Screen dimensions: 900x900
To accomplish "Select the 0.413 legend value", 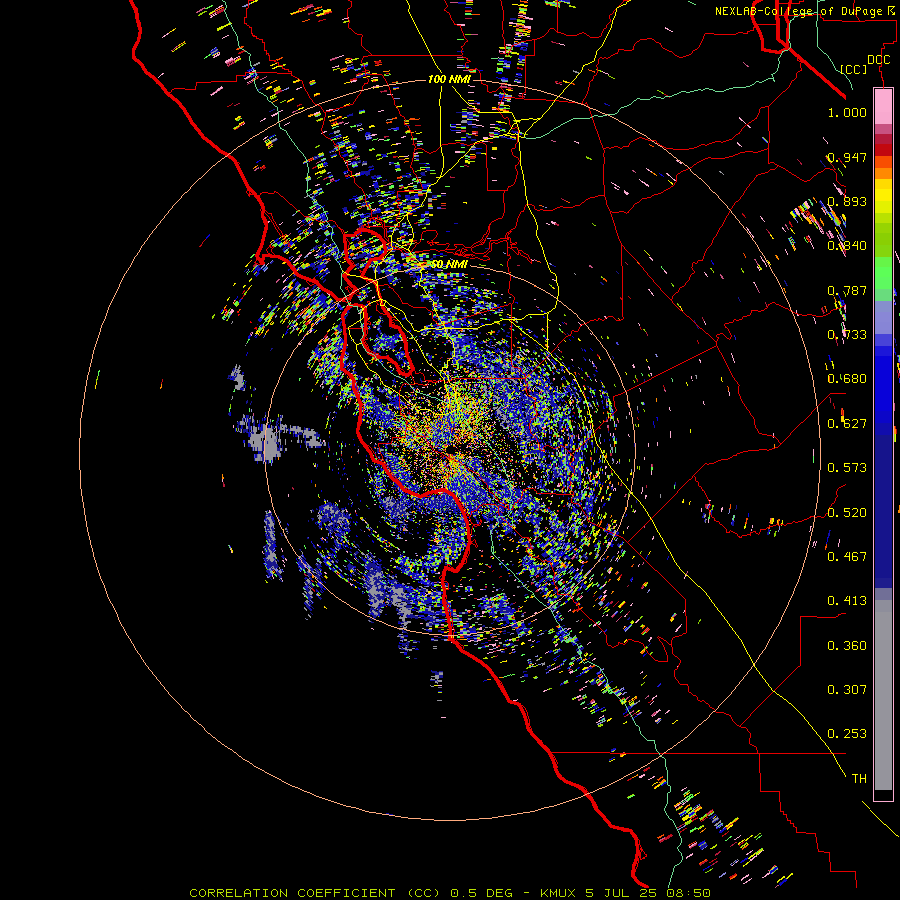I will coord(847,601).
